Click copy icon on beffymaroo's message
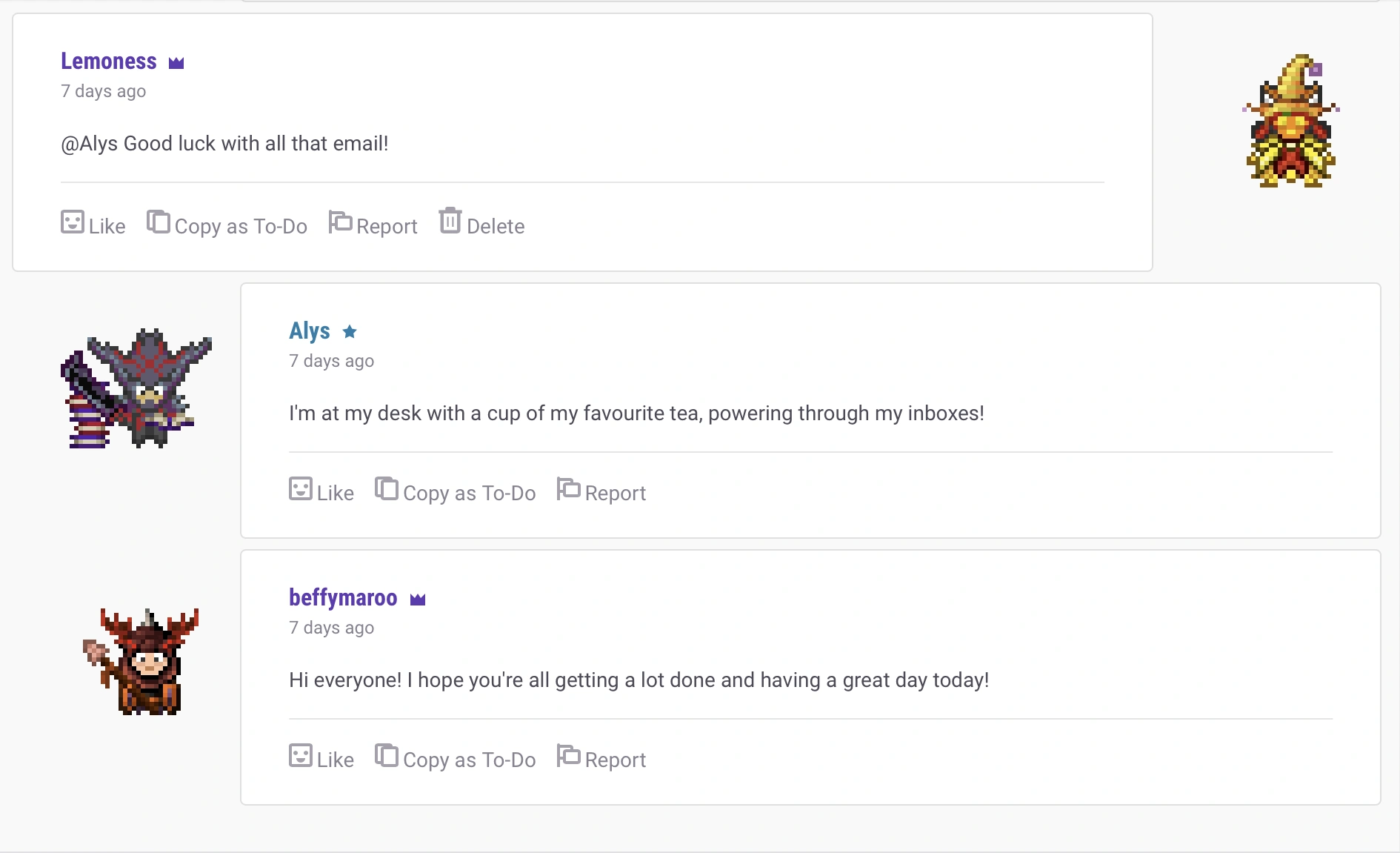Screen dimensions: 1400x853 pos(387,756)
